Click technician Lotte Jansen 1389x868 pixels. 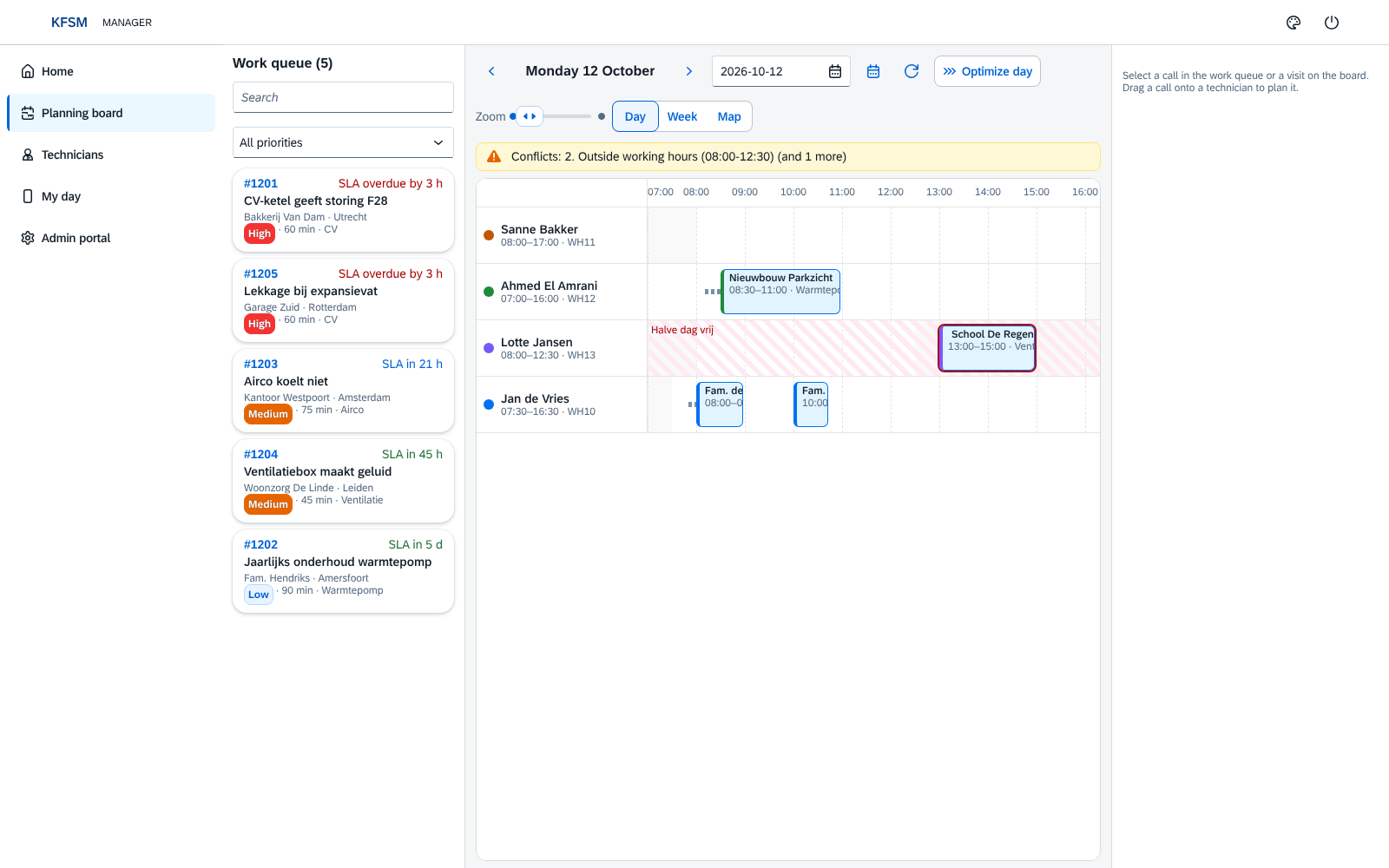pos(562,348)
